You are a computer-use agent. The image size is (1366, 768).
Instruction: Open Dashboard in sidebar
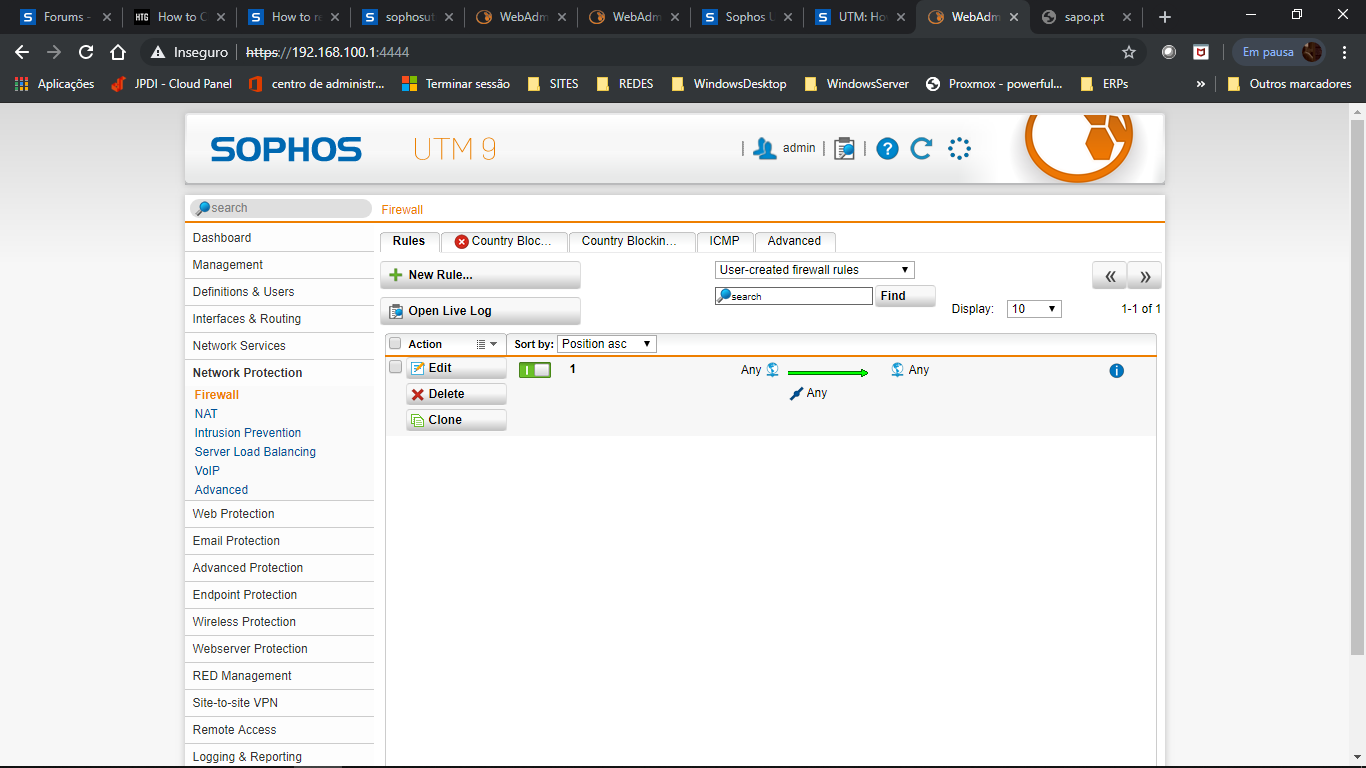click(x=280, y=238)
